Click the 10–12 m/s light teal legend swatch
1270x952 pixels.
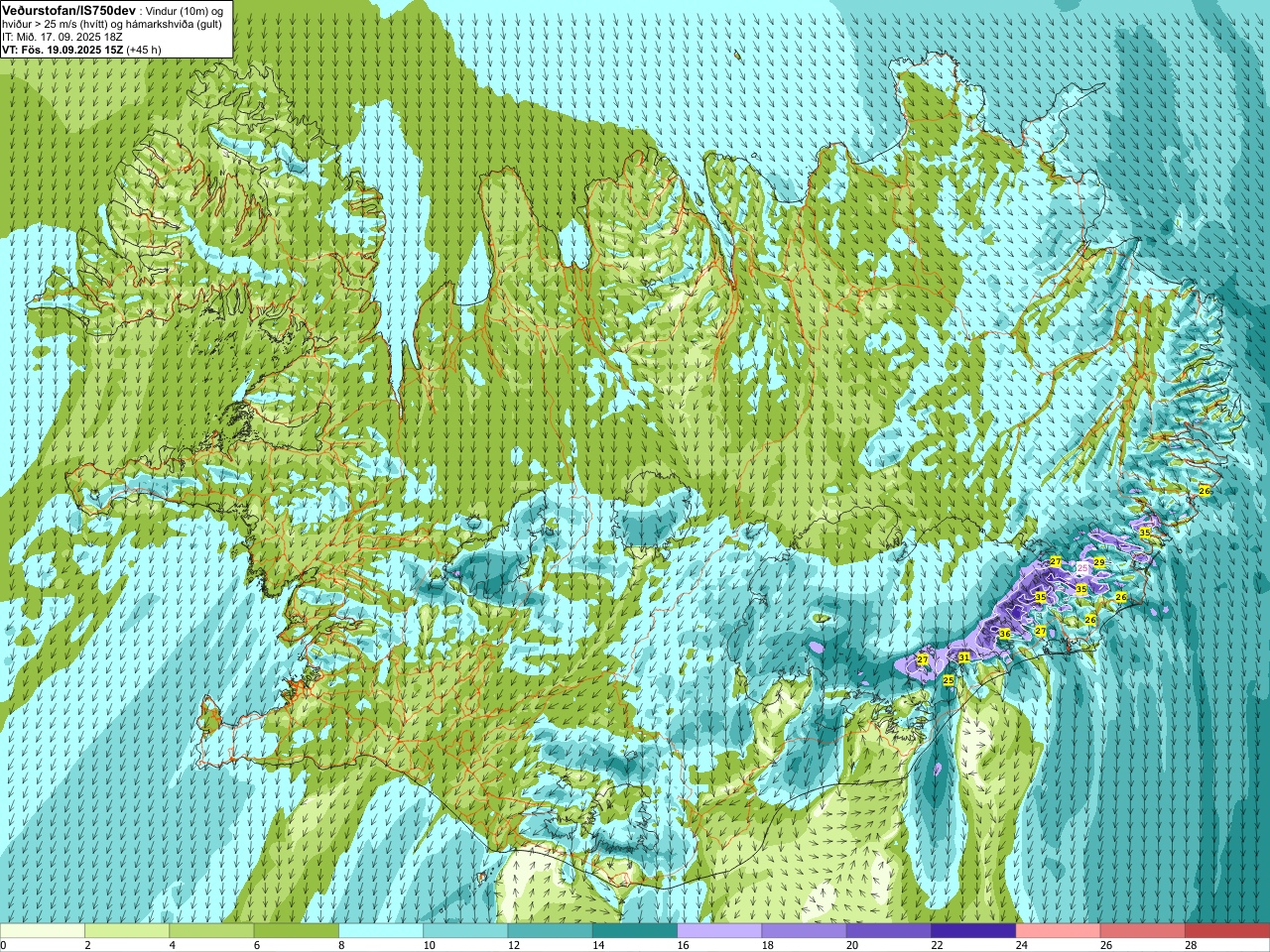(x=465, y=930)
